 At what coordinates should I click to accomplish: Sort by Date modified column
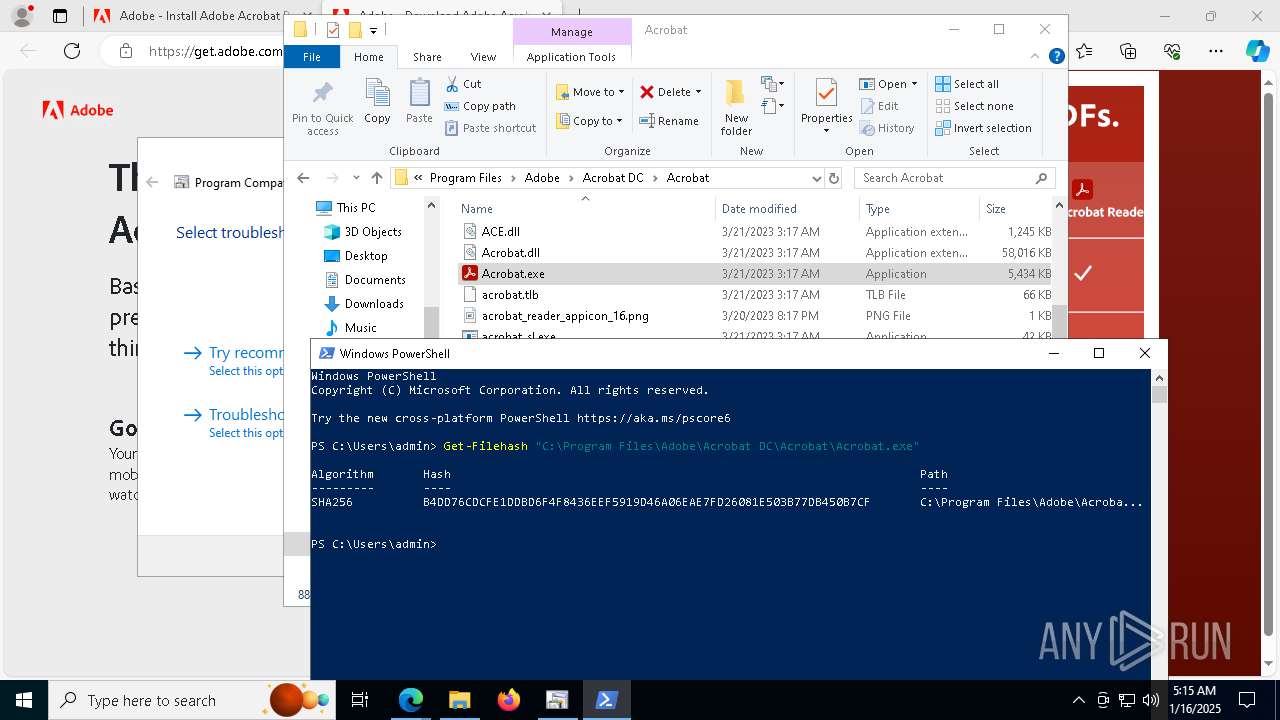click(x=787, y=209)
